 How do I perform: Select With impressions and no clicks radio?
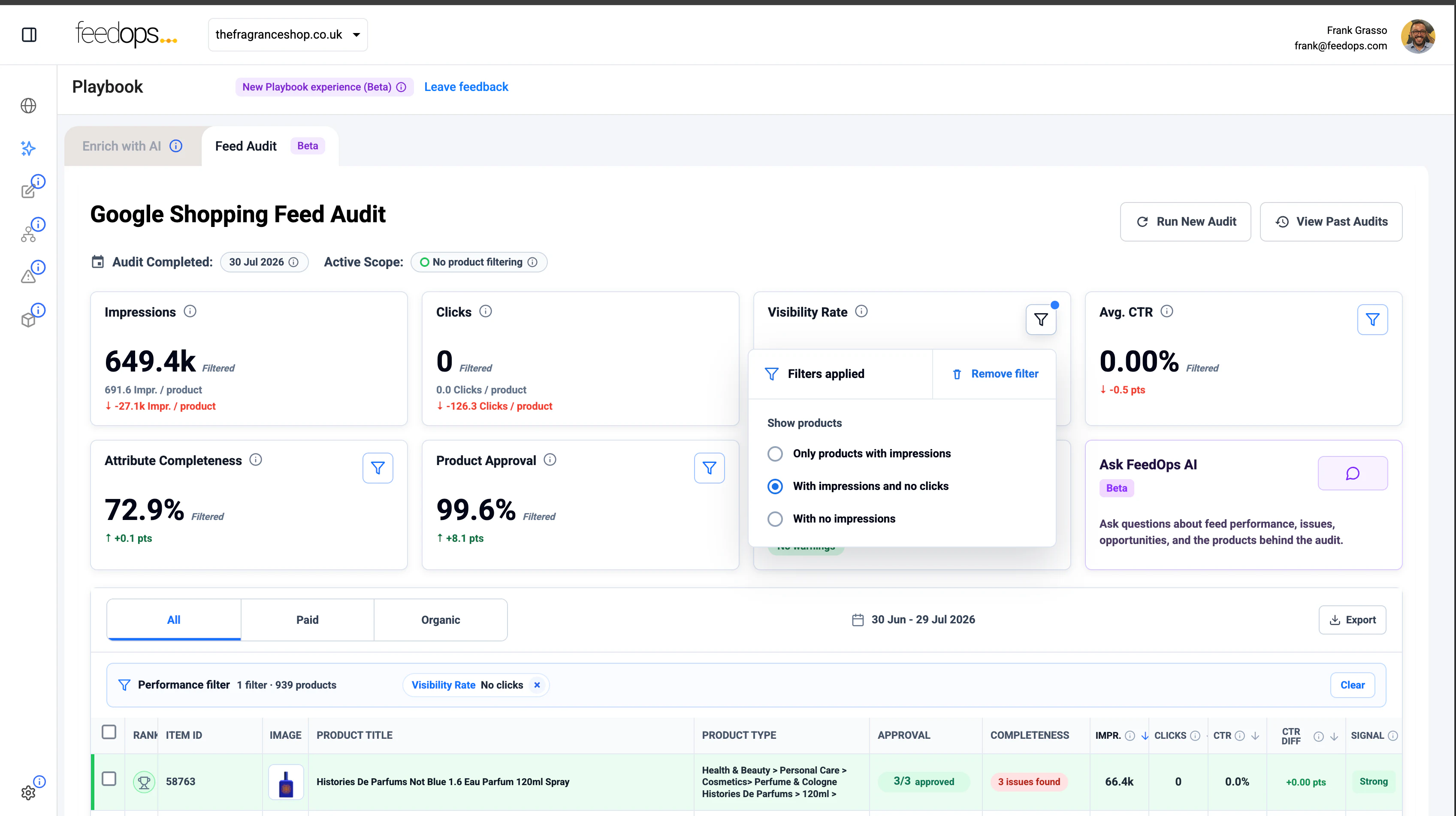coord(775,487)
